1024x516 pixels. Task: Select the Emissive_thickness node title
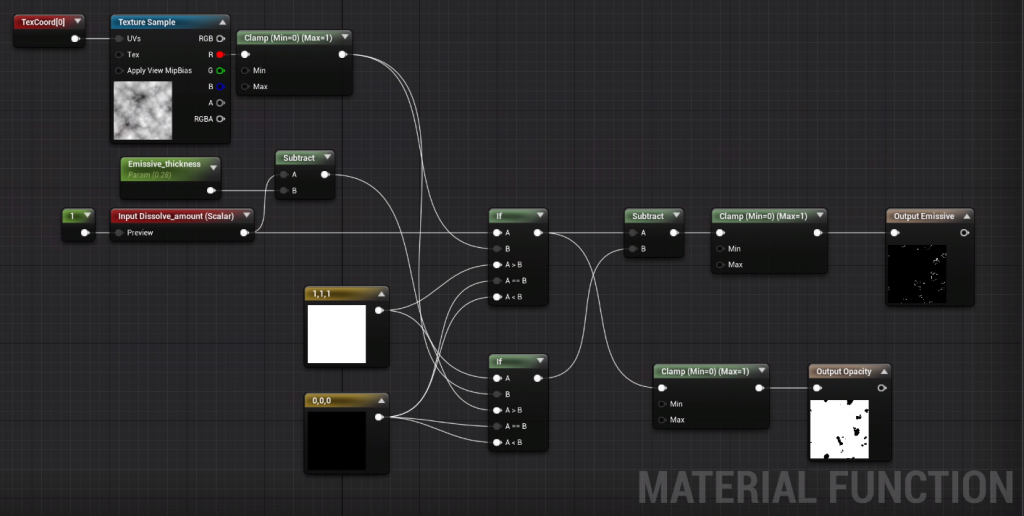164,164
